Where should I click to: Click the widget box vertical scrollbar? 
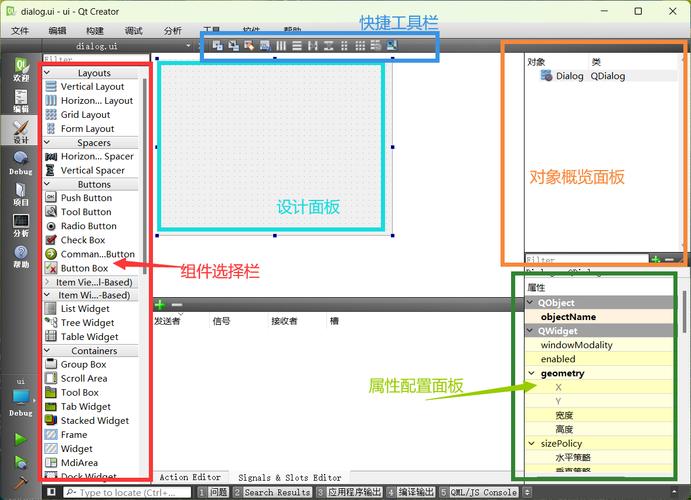[x=145, y=176]
